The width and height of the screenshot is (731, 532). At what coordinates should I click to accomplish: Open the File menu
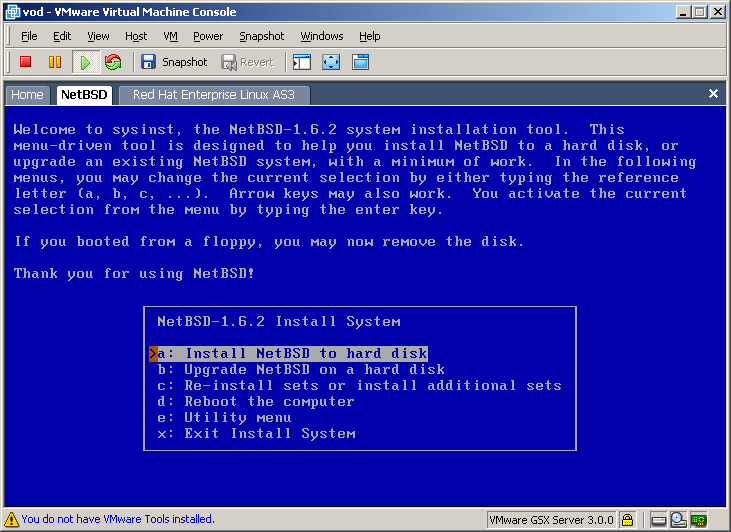point(29,36)
